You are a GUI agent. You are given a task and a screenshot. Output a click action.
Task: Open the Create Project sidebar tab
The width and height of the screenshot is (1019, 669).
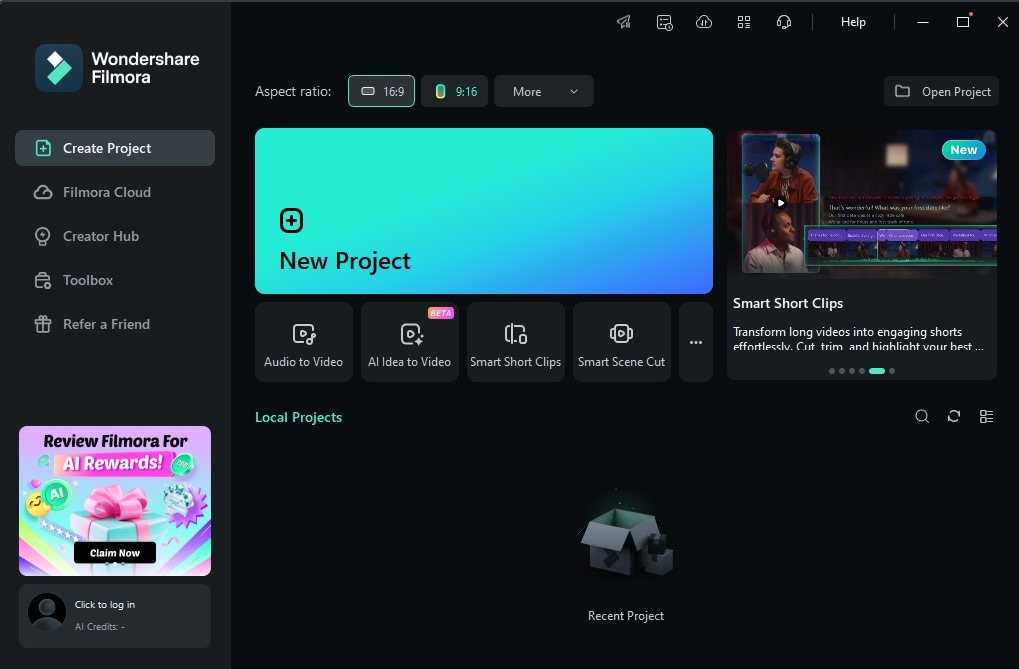click(x=115, y=148)
